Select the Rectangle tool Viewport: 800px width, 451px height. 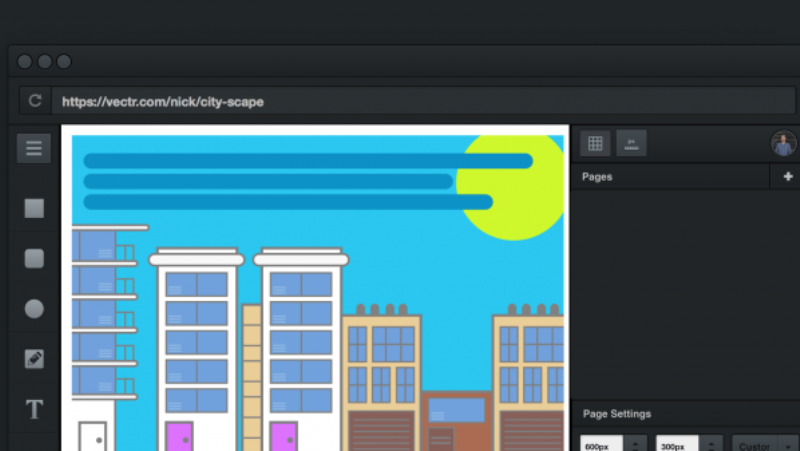click(x=34, y=208)
